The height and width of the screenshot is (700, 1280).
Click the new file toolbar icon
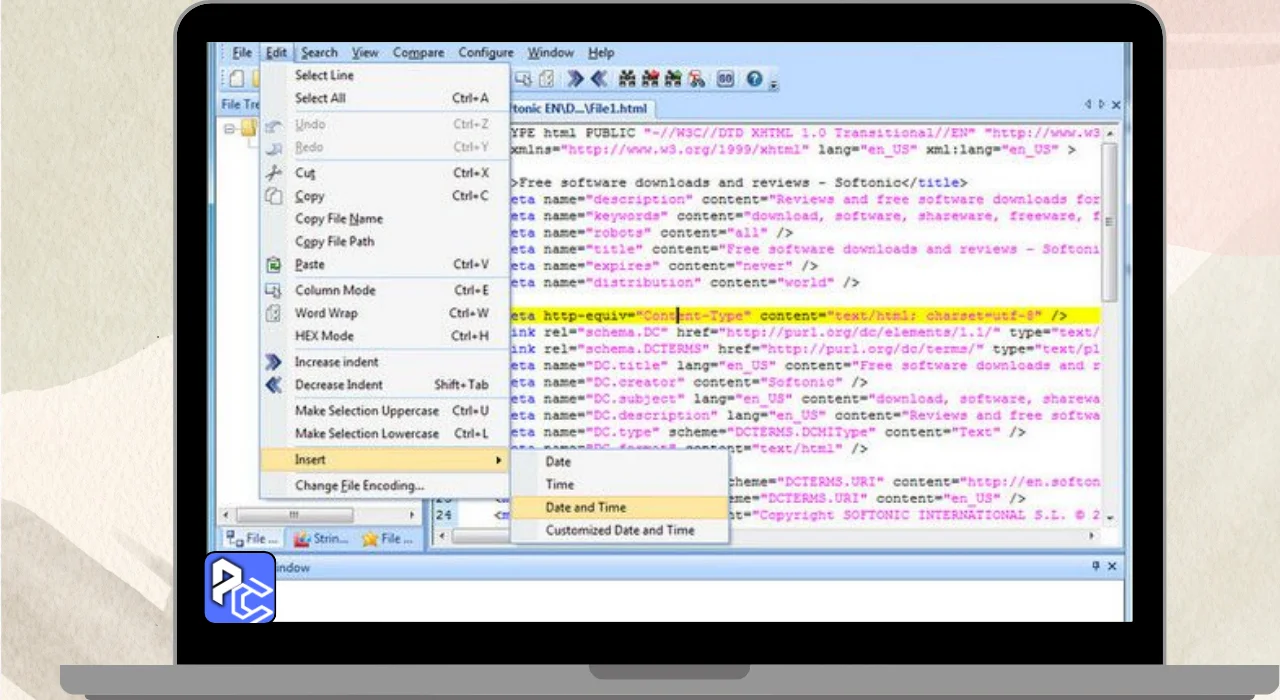[236, 78]
